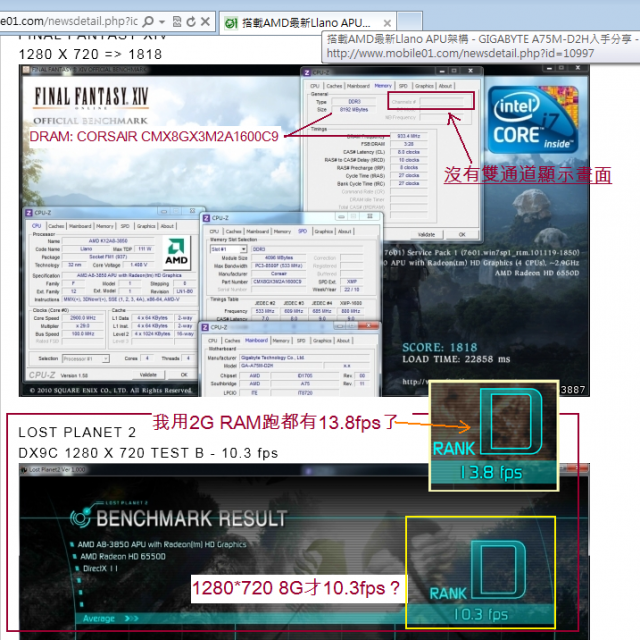Click the Core Speed '2900.0 MHz' value
This screenshot has width=640, height=640.
point(83,318)
